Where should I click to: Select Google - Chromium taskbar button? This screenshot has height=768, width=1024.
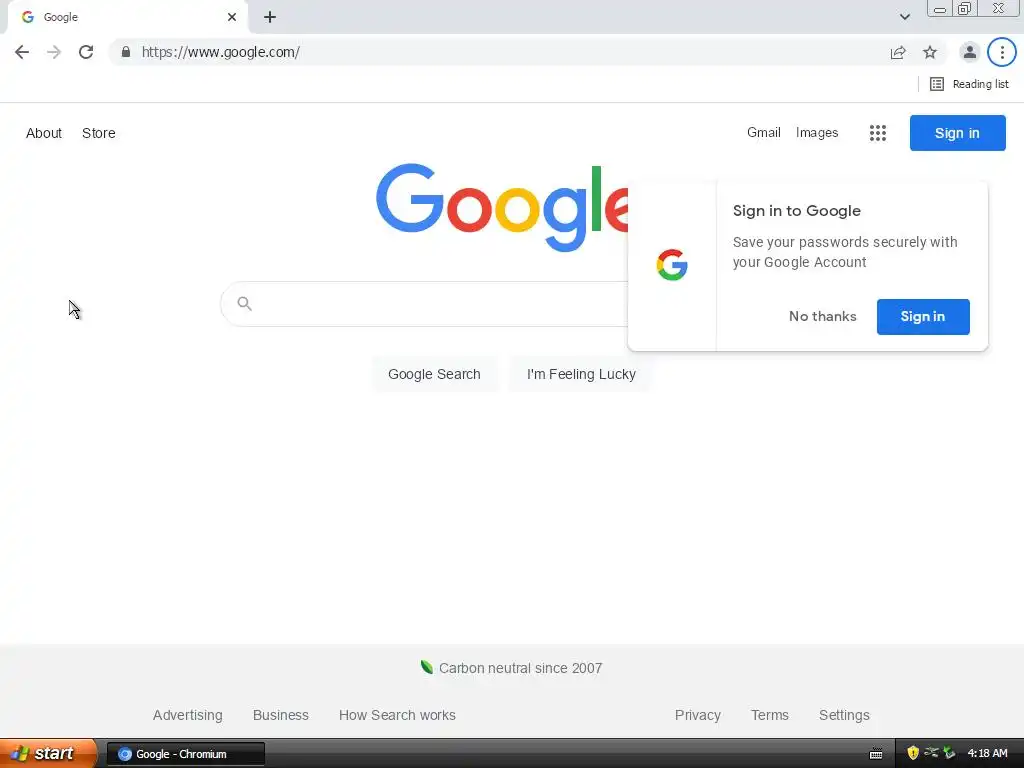click(x=185, y=754)
